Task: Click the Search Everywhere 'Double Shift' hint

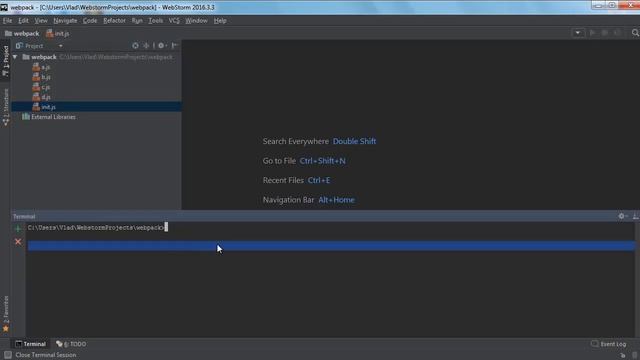Action: pos(354,141)
